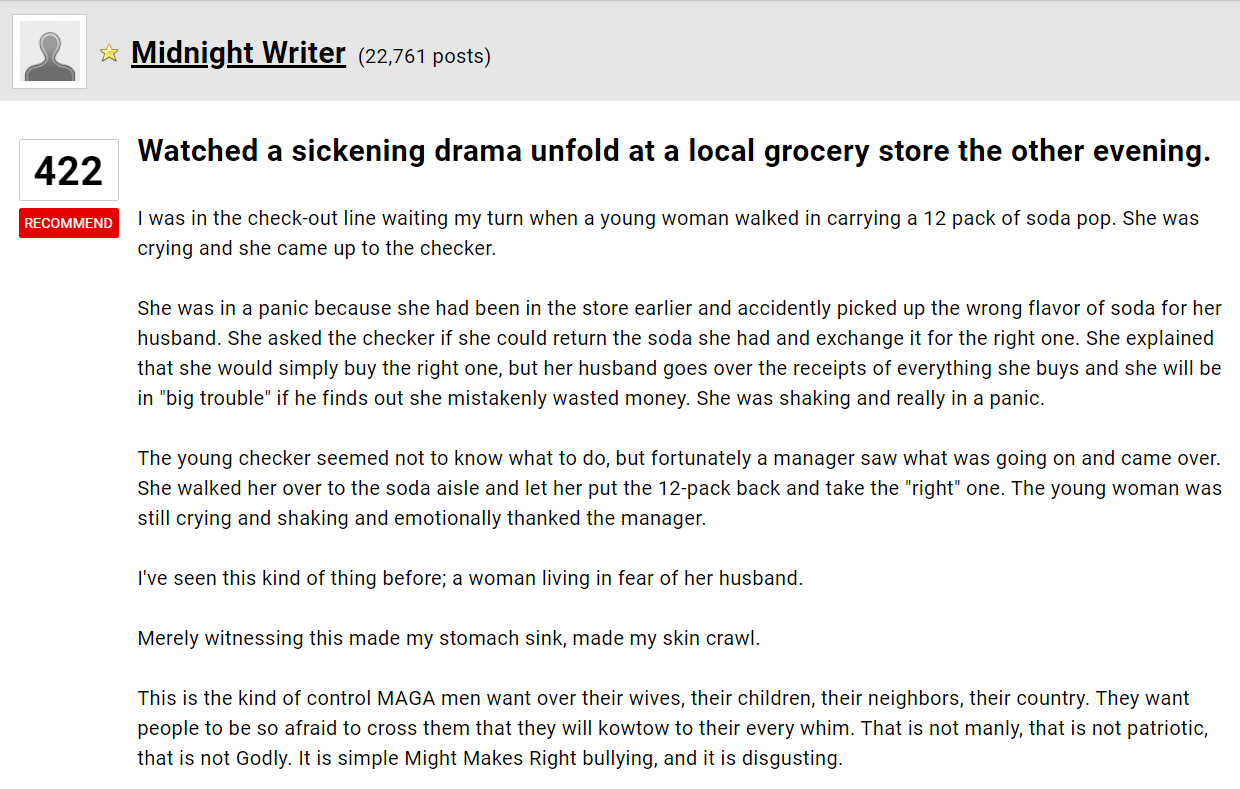1240x789 pixels.
Task: Click the gray silhouette avatar image
Action: (50, 52)
